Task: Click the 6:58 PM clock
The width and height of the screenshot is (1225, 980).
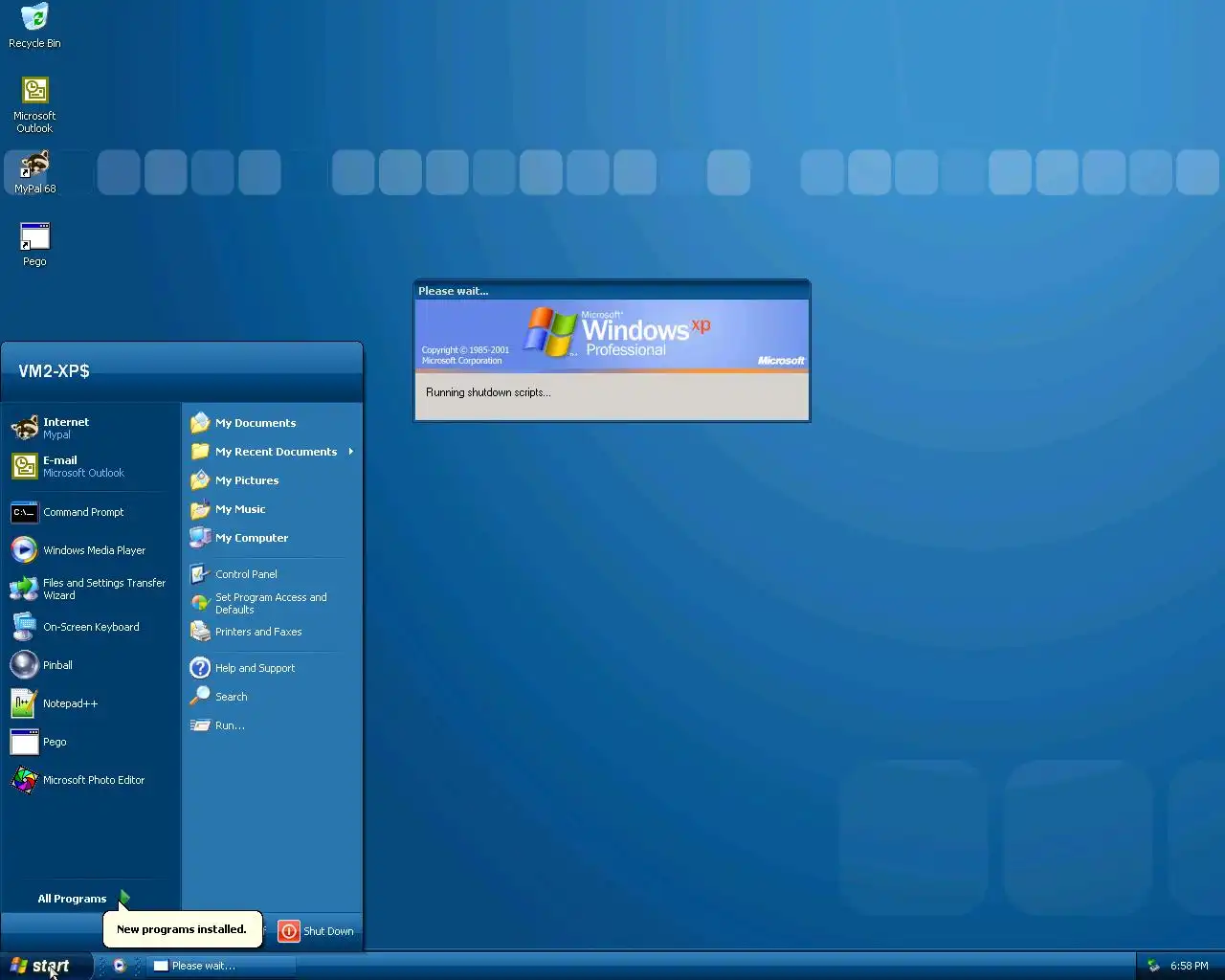Action: coord(1190,966)
